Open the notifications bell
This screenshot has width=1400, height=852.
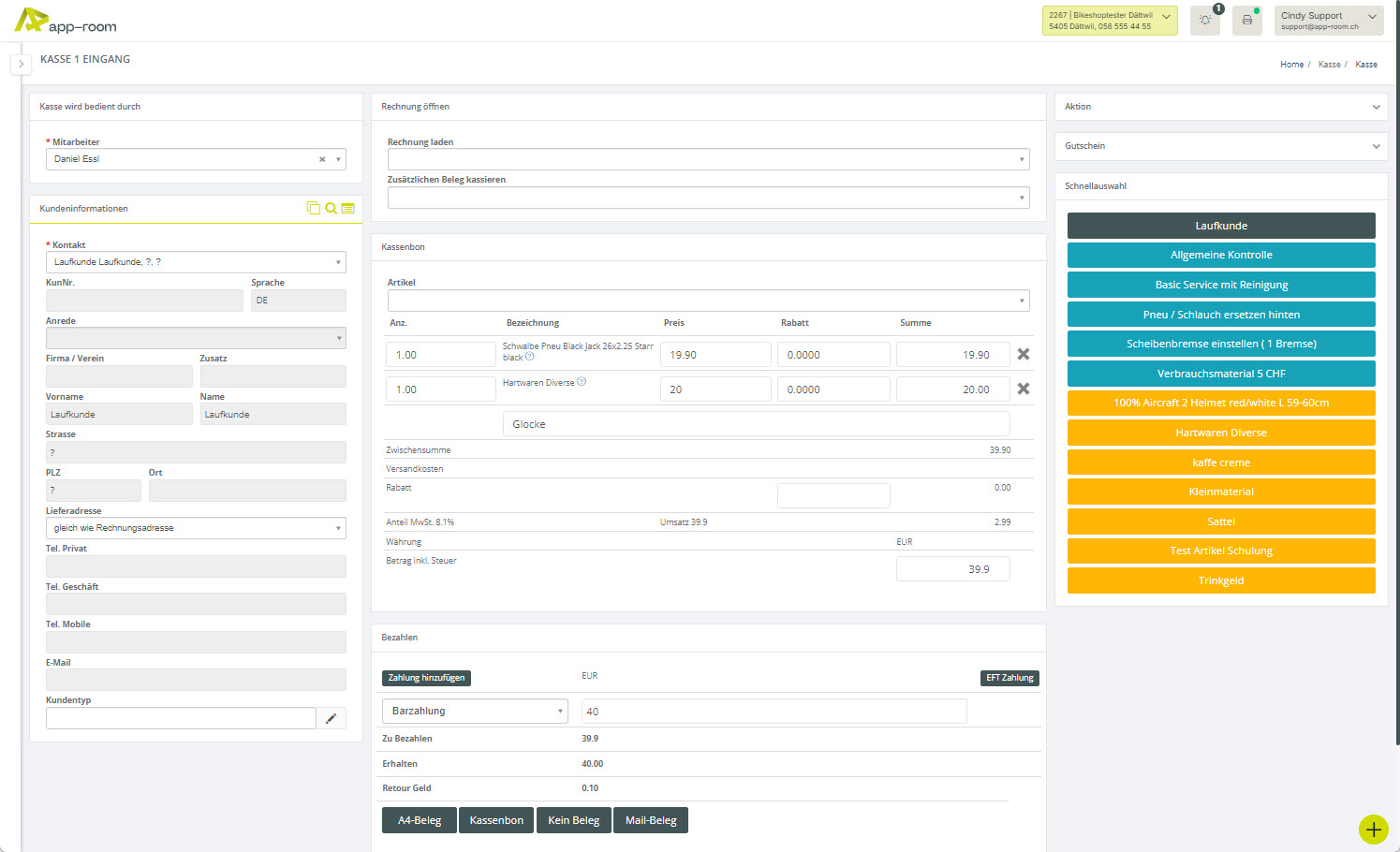coord(1204,20)
